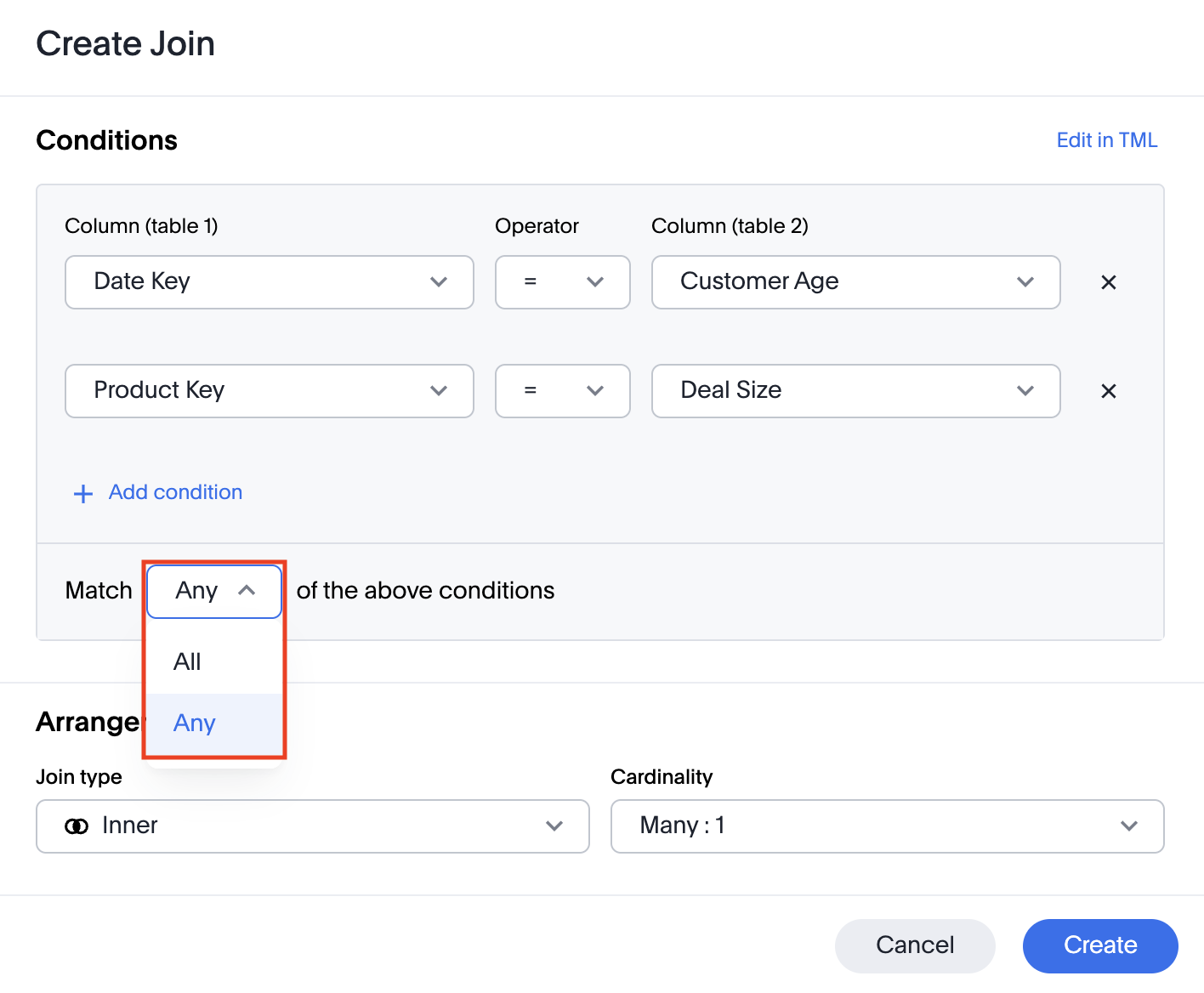
Task: Click the Add condition link
Action: 175,492
